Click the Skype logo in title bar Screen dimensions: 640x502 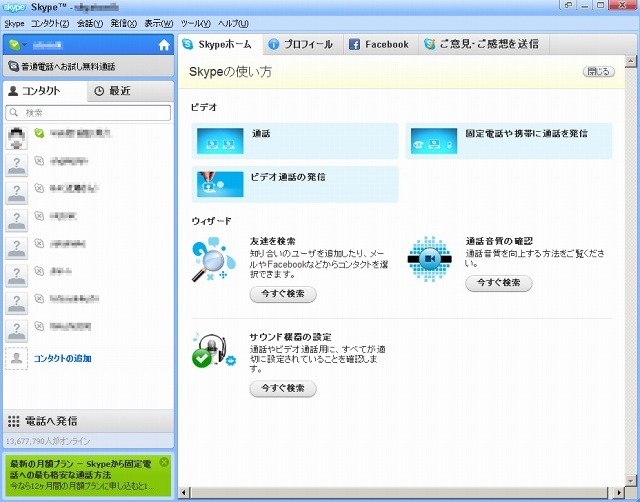click(x=14, y=7)
